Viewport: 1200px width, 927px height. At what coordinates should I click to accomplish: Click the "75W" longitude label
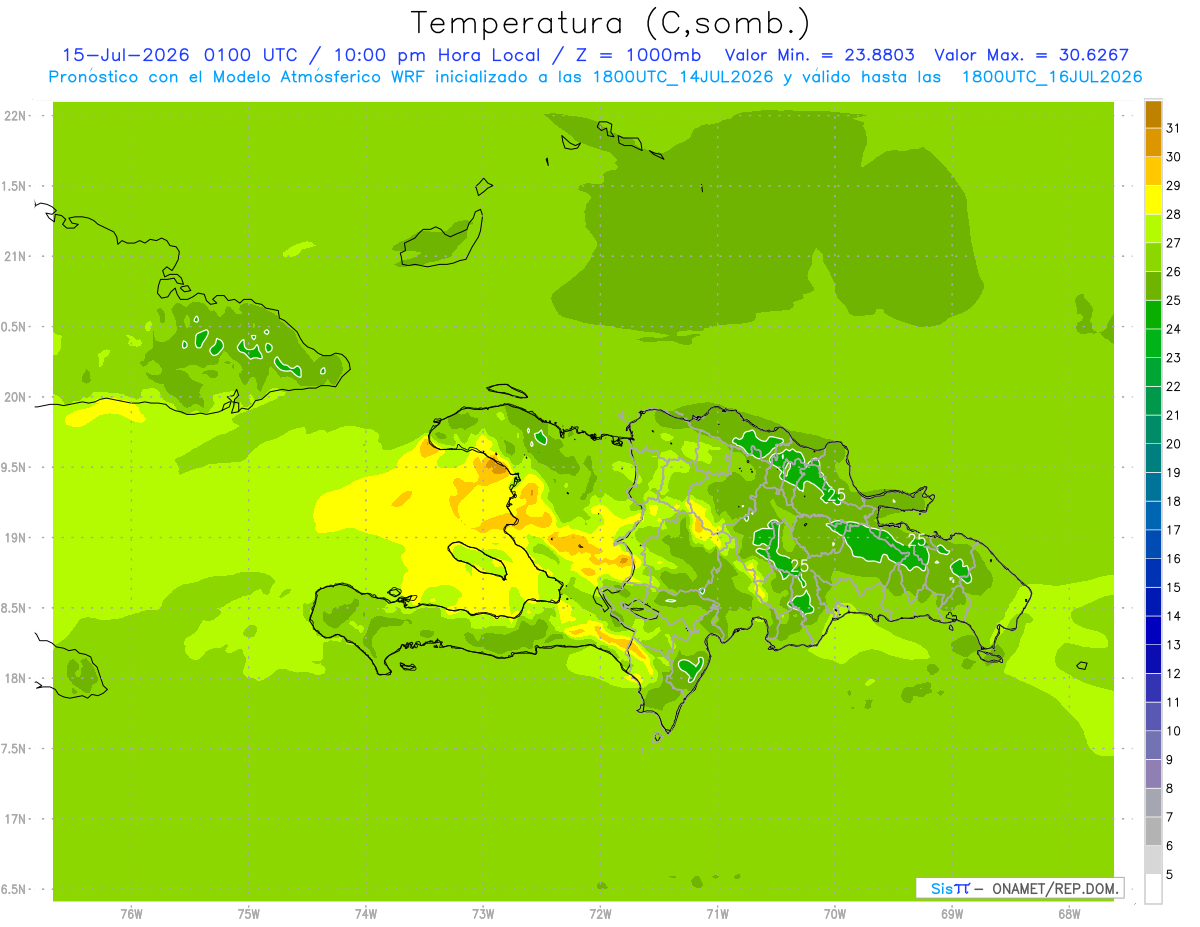tap(249, 913)
